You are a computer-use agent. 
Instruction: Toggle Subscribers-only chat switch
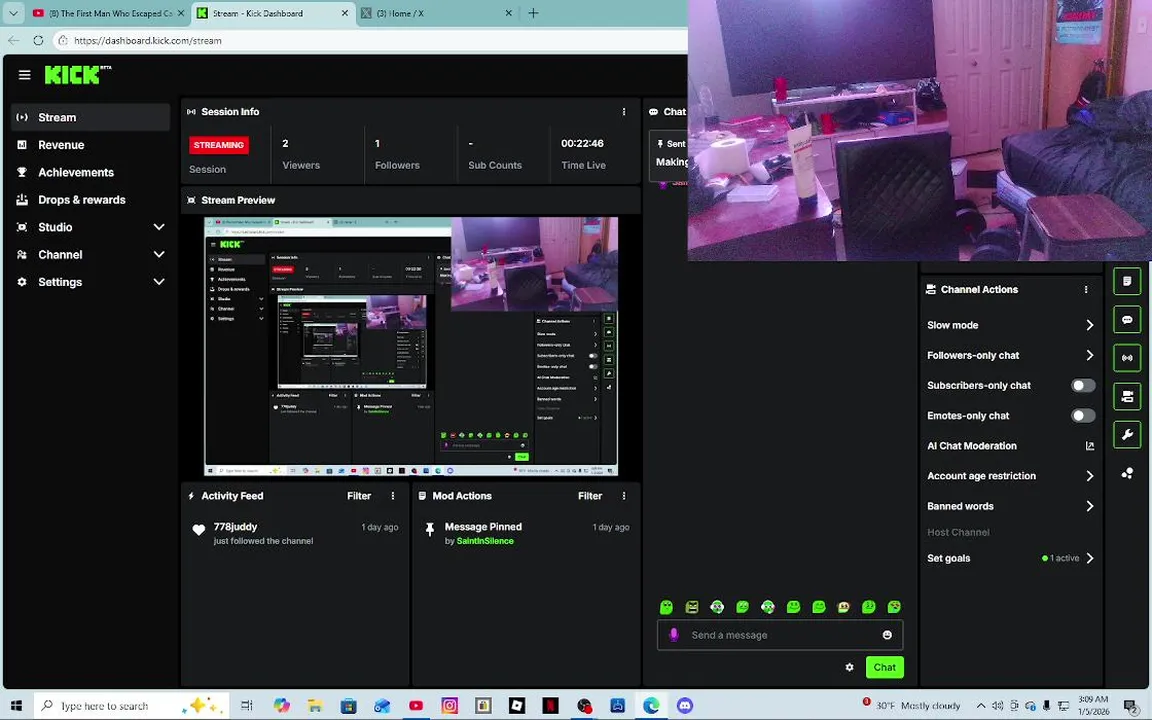[x=1083, y=386]
